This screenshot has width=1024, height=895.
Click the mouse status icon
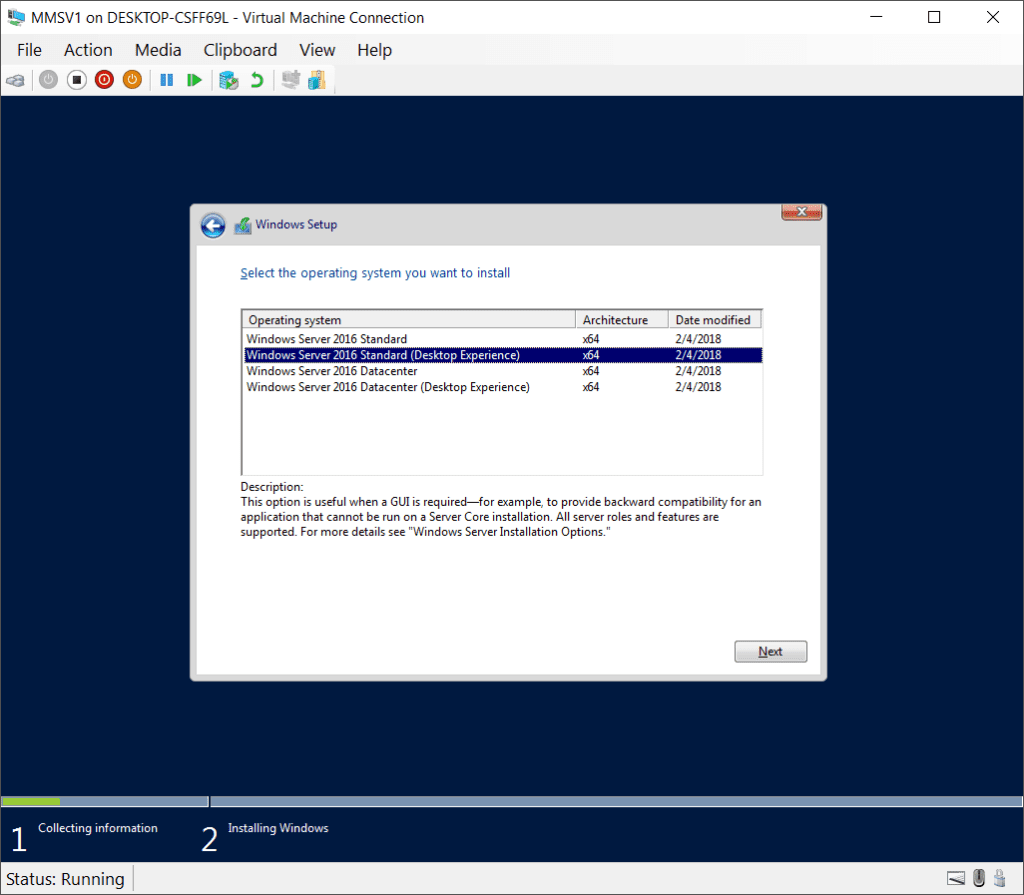click(x=978, y=878)
